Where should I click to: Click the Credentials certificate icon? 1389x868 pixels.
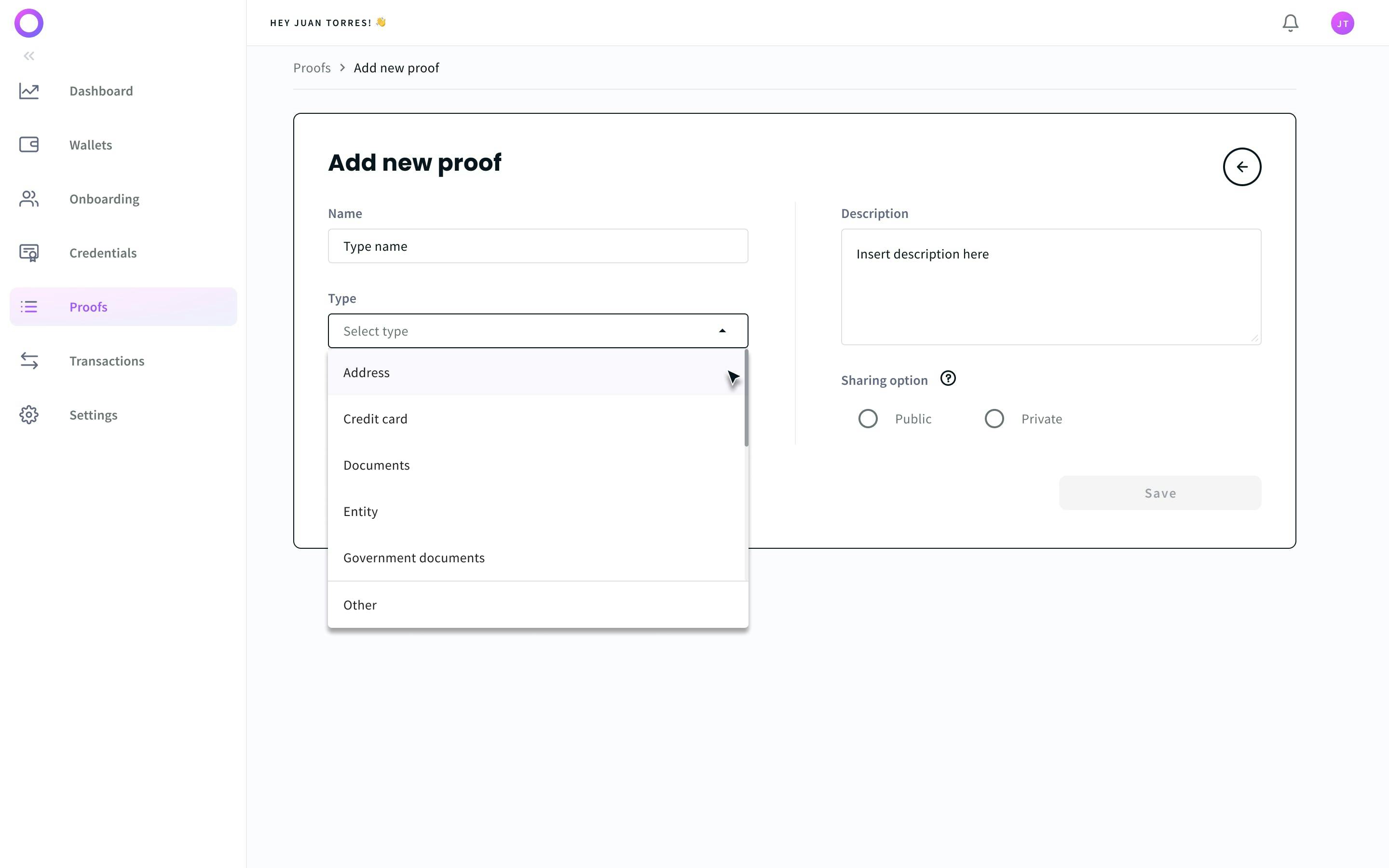(x=29, y=253)
